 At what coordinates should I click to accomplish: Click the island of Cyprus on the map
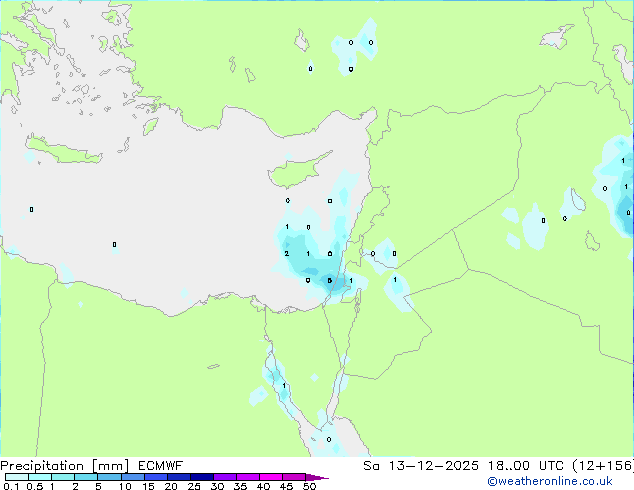(297, 172)
